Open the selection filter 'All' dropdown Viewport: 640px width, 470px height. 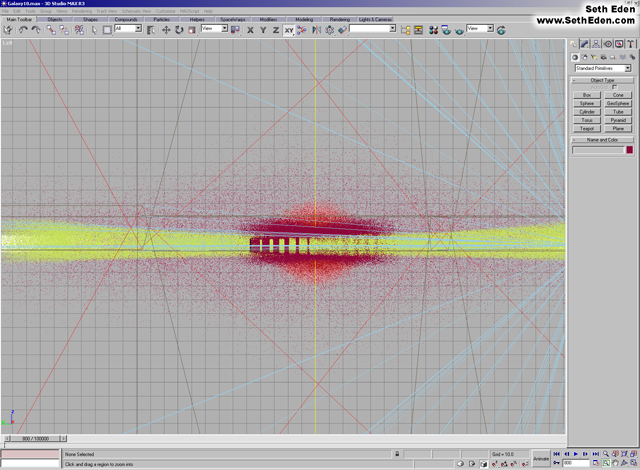point(129,29)
